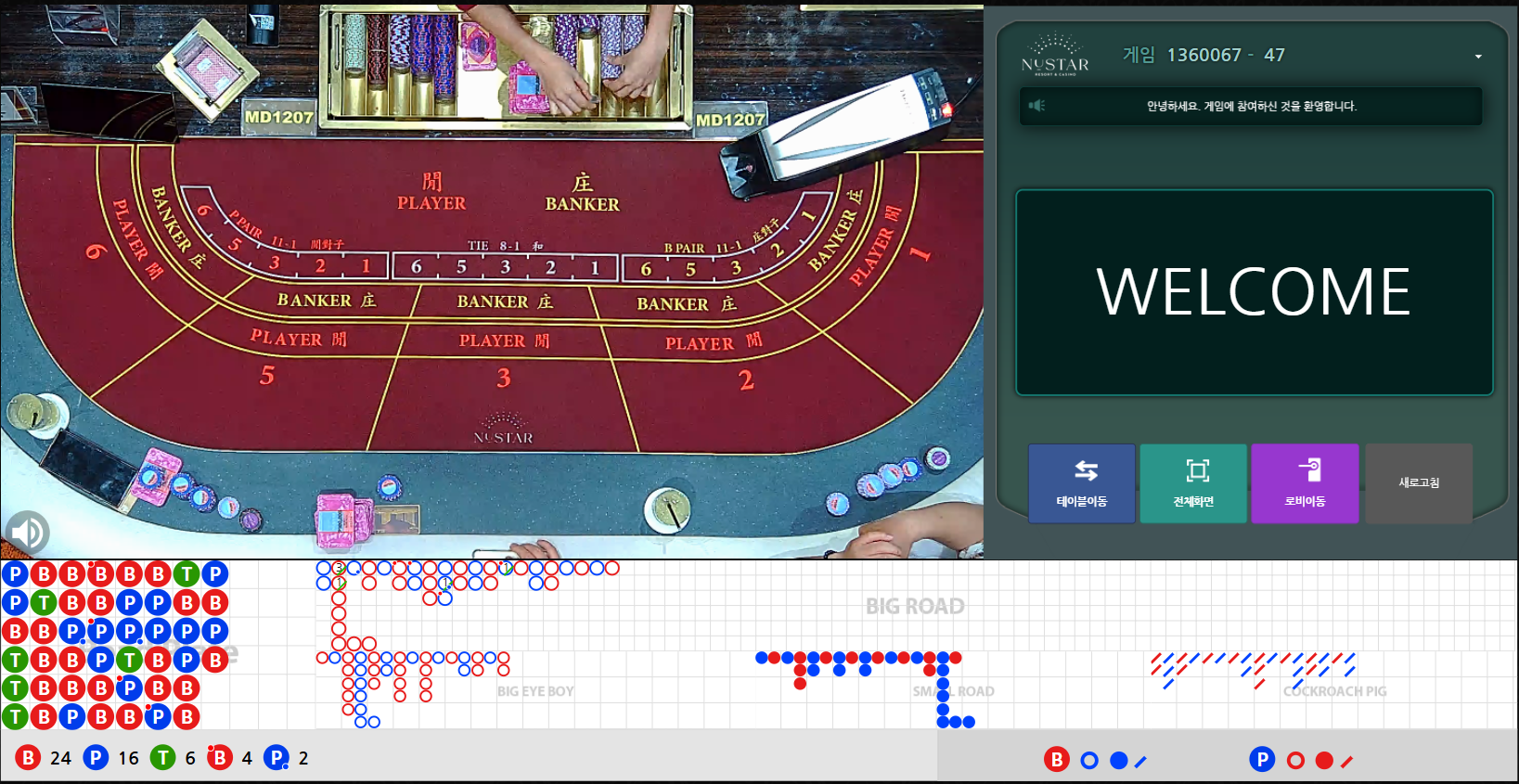Viewport: 1519px width, 784px height.
Task: Click the 테이블이동 table move button
Action: (x=1082, y=483)
